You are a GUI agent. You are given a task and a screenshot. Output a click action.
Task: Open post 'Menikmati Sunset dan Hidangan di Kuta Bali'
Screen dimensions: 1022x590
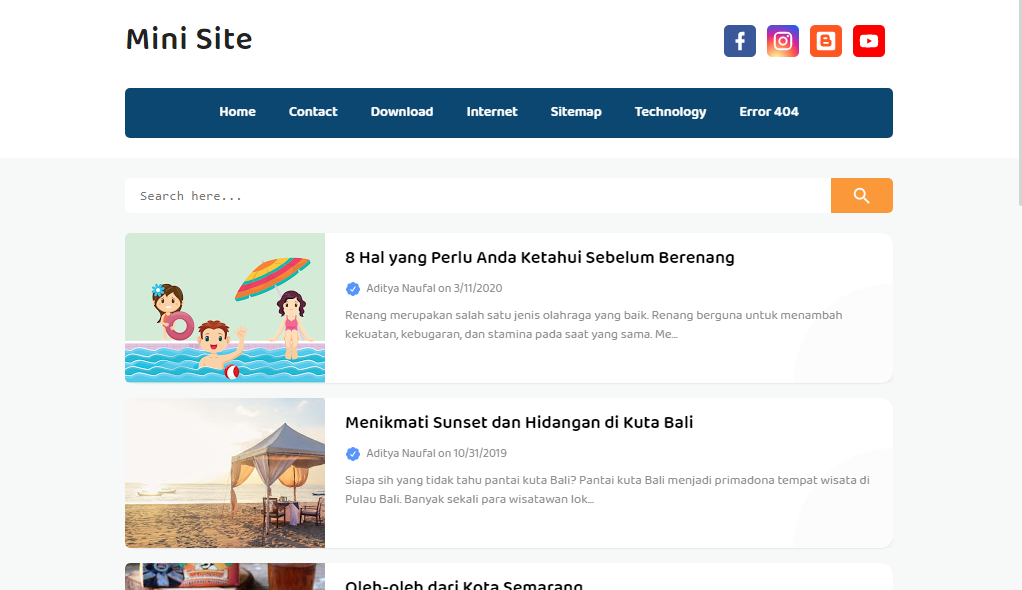(x=519, y=422)
